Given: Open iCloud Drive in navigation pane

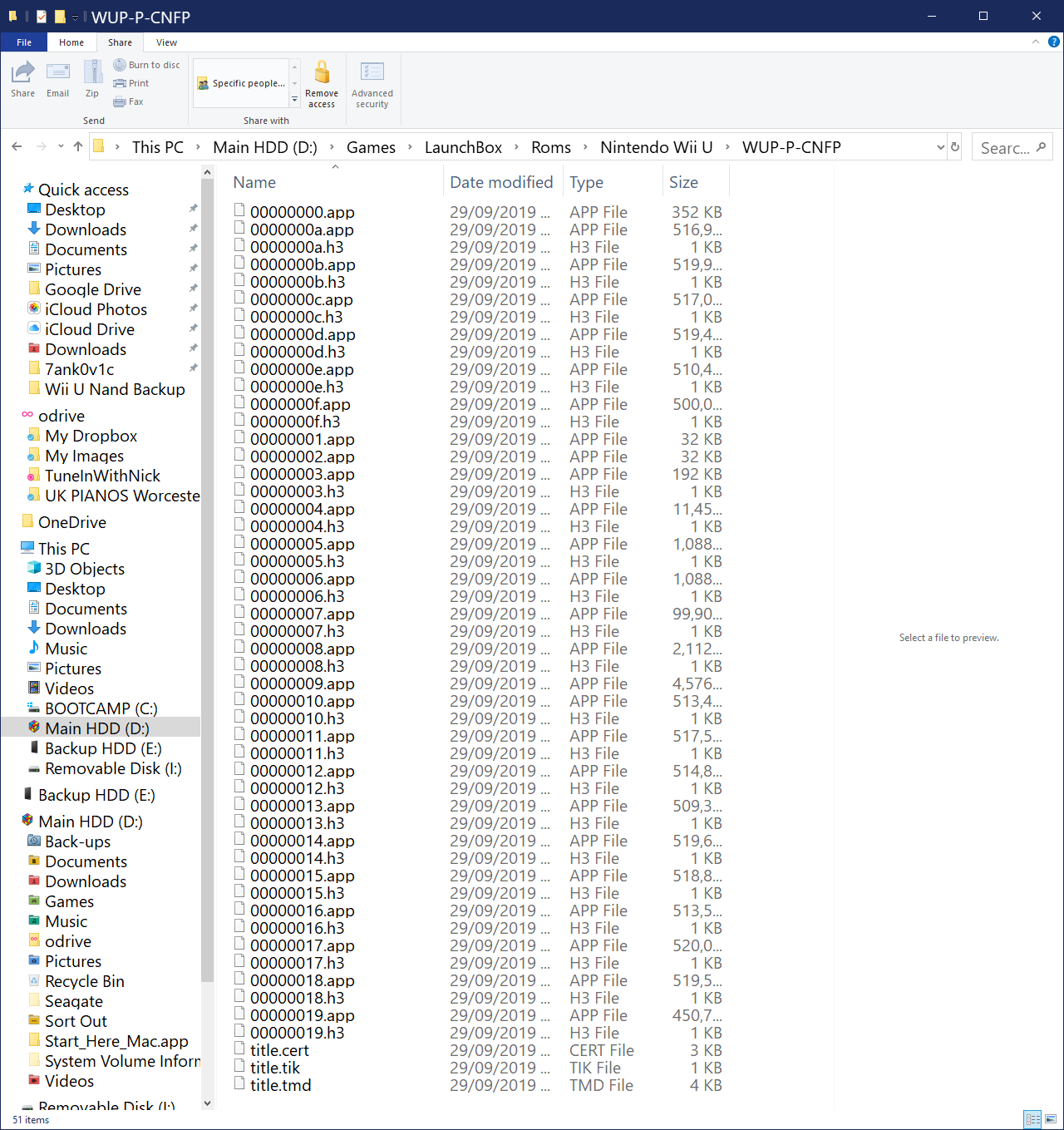Looking at the screenshot, I should coord(89,329).
